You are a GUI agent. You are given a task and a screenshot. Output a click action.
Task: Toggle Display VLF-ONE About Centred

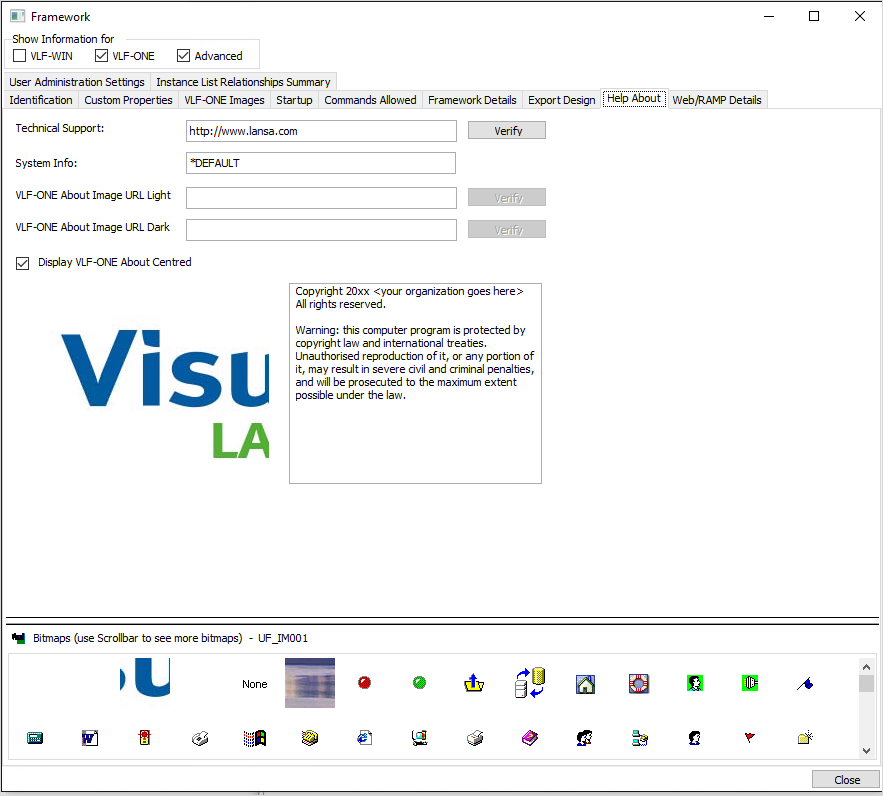pyautogui.click(x=23, y=263)
